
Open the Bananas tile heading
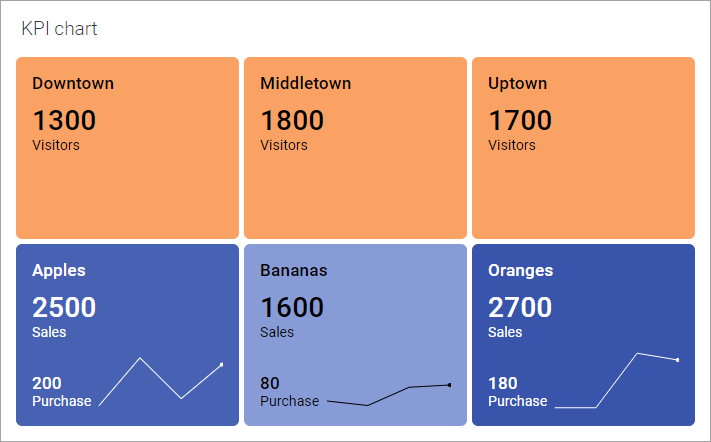pyautogui.click(x=293, y=271)
